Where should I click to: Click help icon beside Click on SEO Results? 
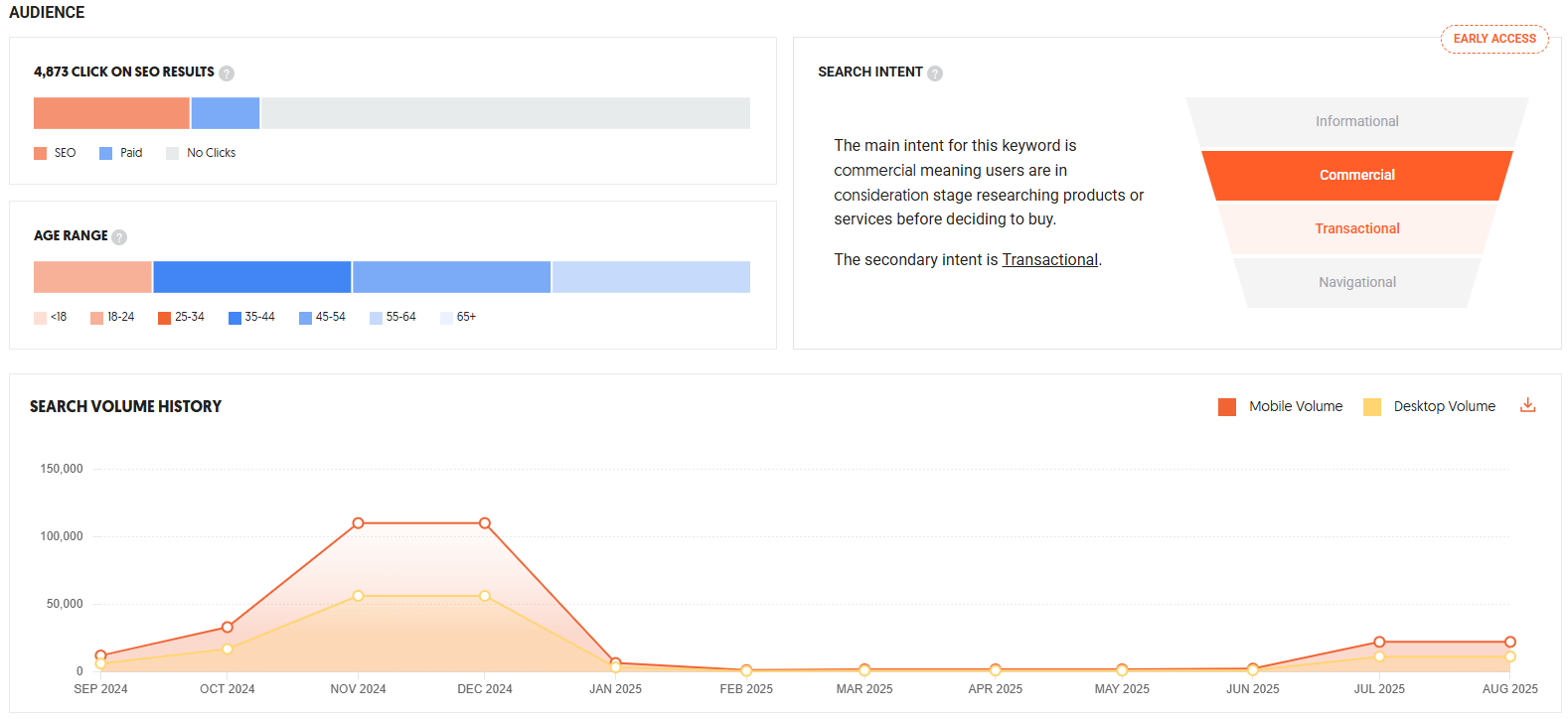click(x=227, y=73)
